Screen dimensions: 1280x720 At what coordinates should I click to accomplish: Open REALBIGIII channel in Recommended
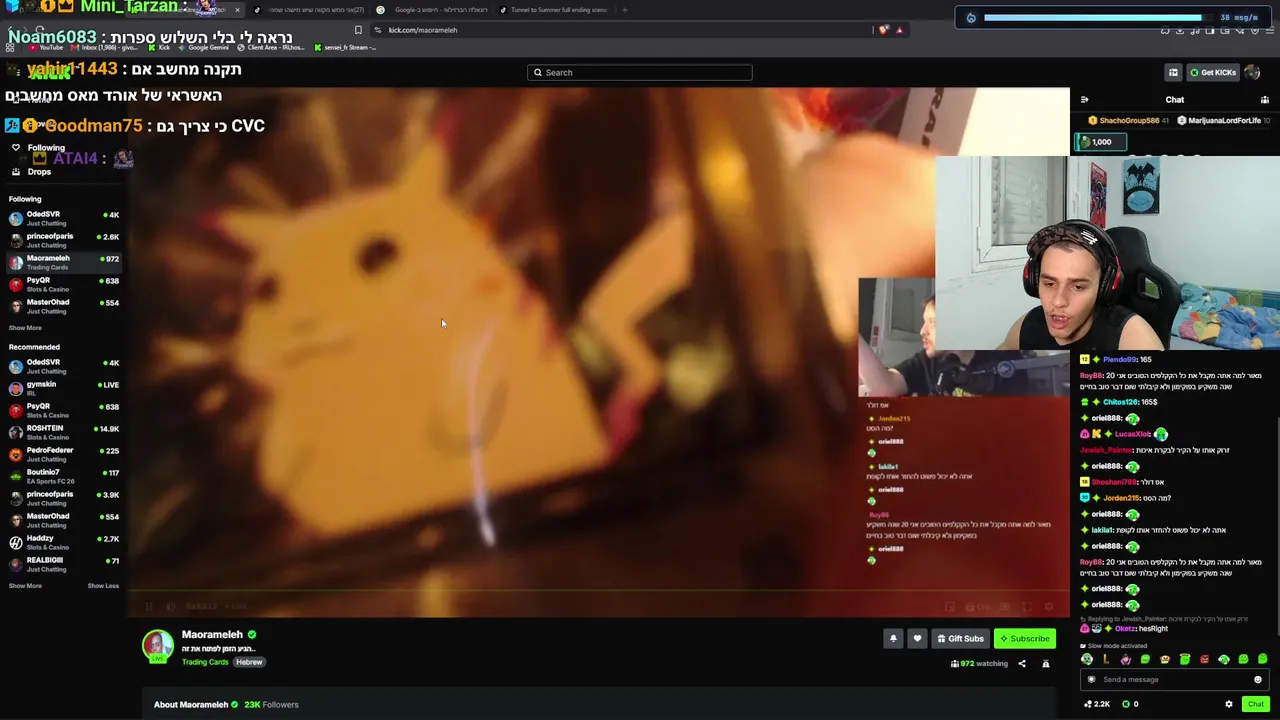[64, 564]
